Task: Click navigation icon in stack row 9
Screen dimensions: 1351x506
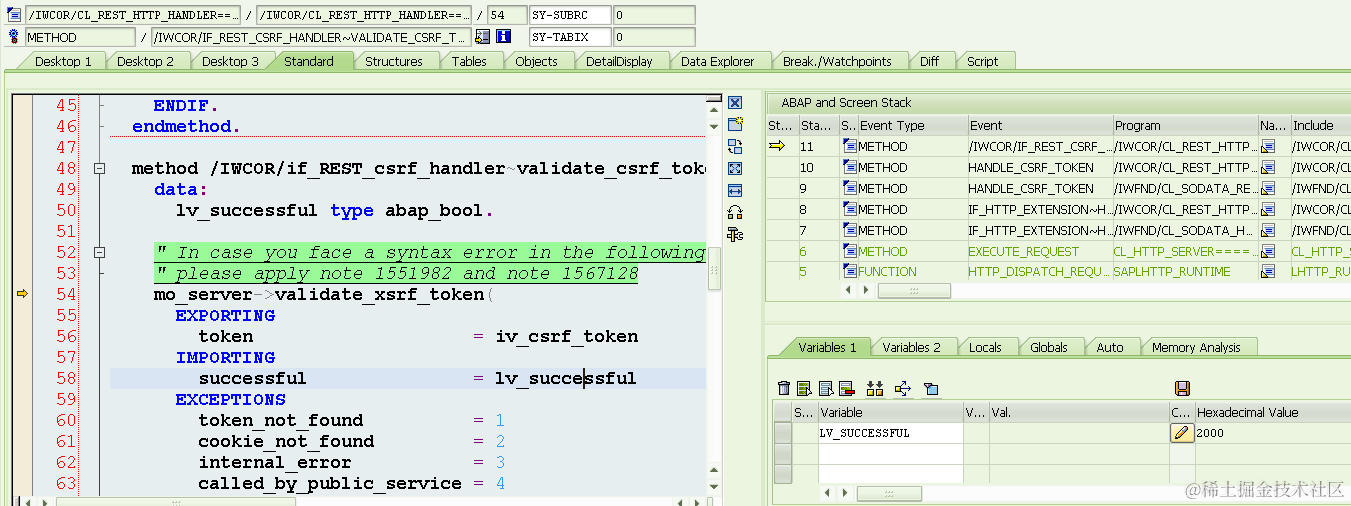Action: pos(1268,188)
